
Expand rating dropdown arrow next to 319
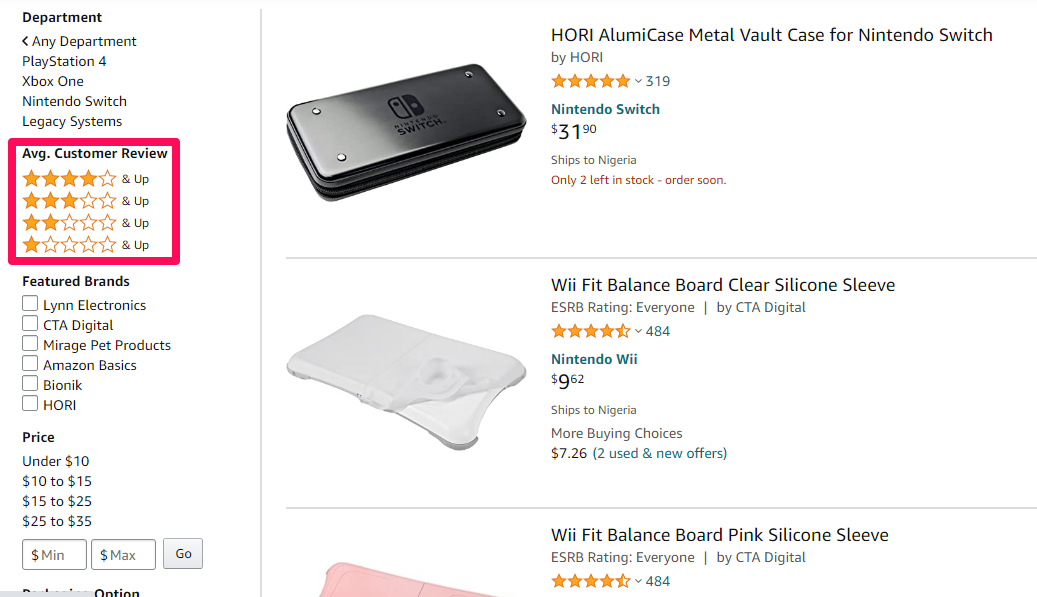tap(638, 81)
